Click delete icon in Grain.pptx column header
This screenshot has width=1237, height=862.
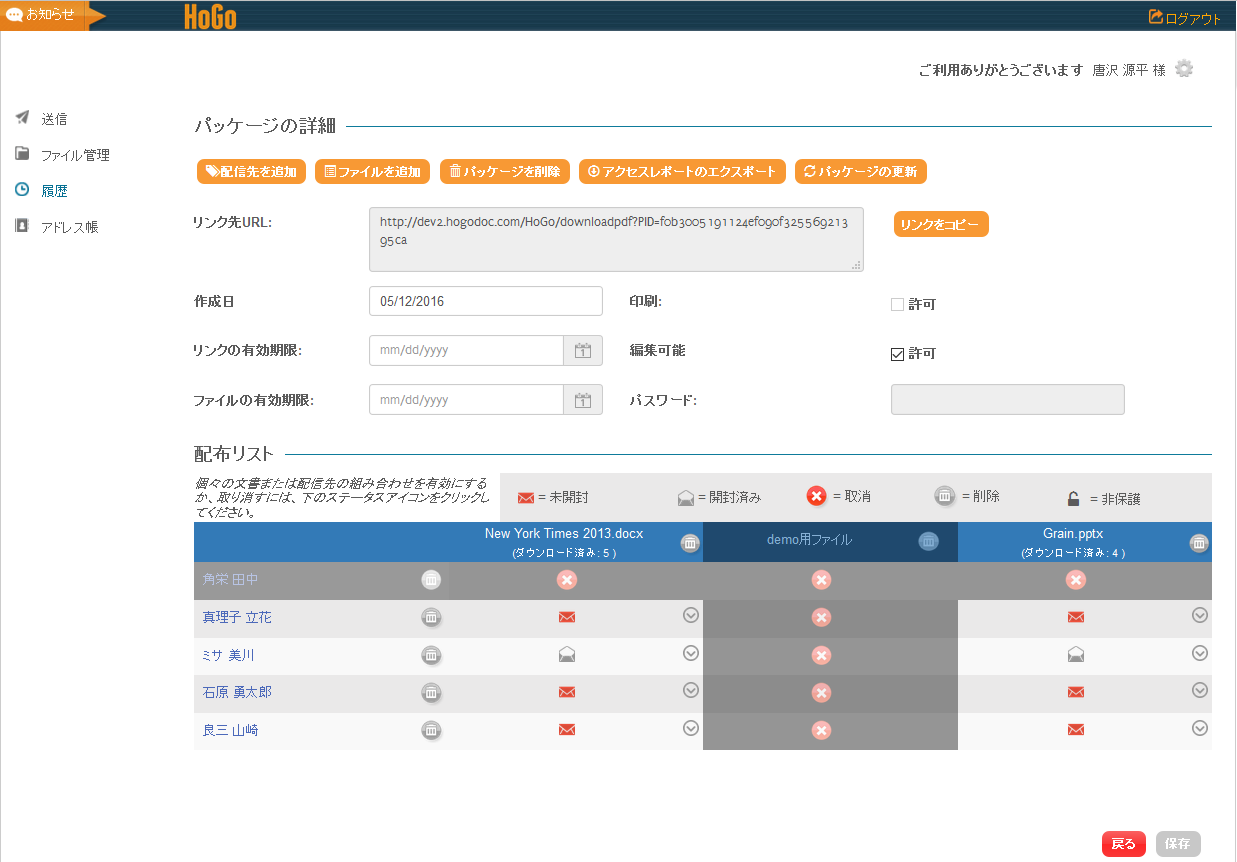click(x=1199, y=543)
